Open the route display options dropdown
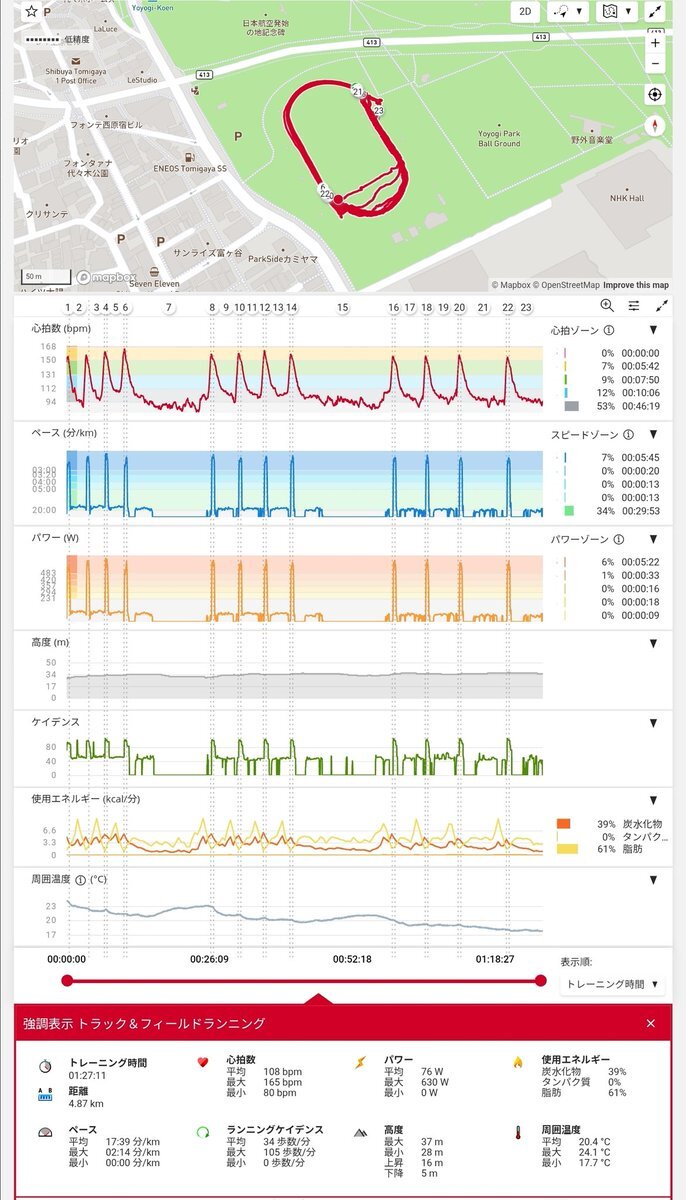The image size is (686, 1200). pos(571,12)
